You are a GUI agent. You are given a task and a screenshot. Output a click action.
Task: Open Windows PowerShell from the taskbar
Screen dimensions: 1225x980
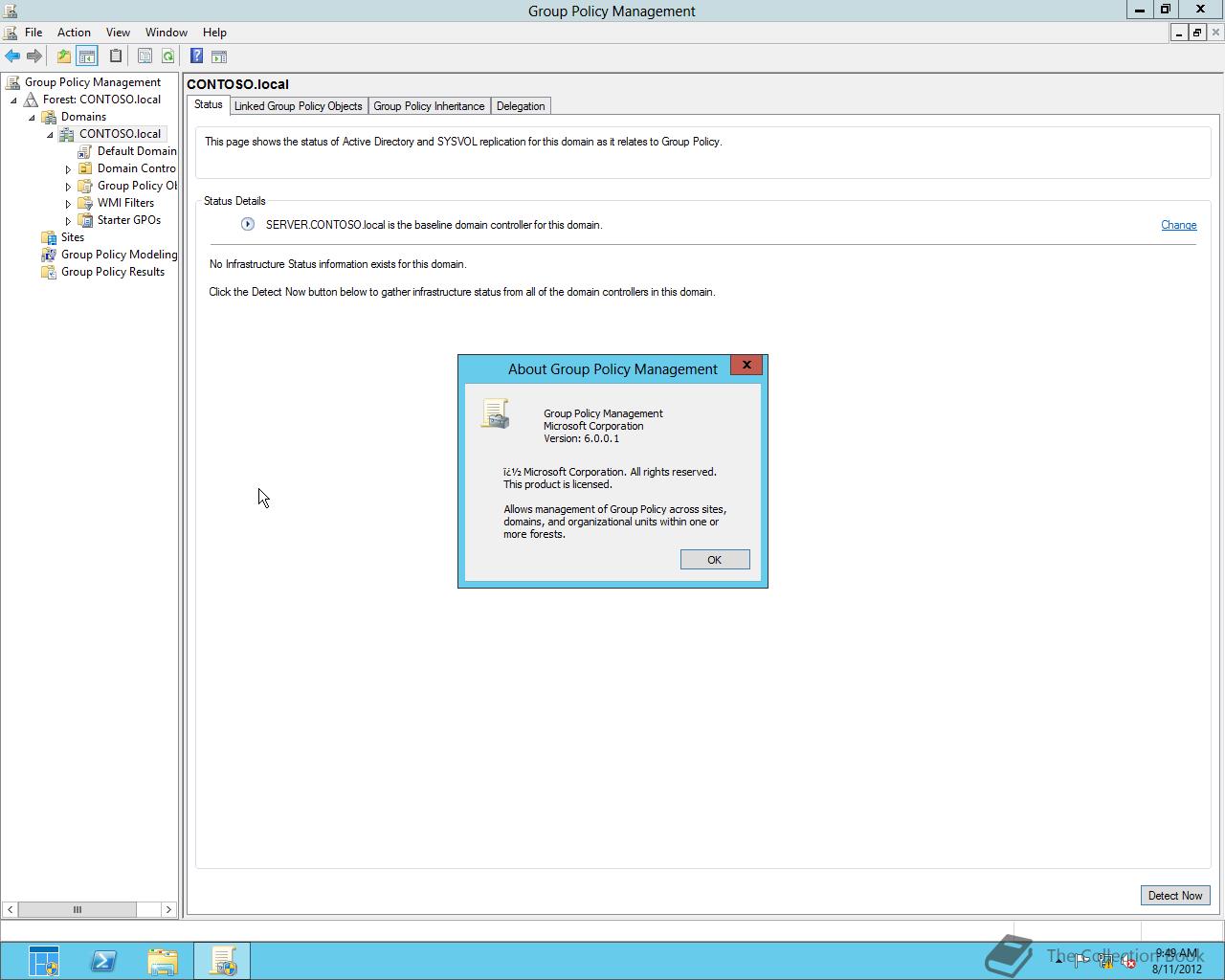click(x=103, y=961)
